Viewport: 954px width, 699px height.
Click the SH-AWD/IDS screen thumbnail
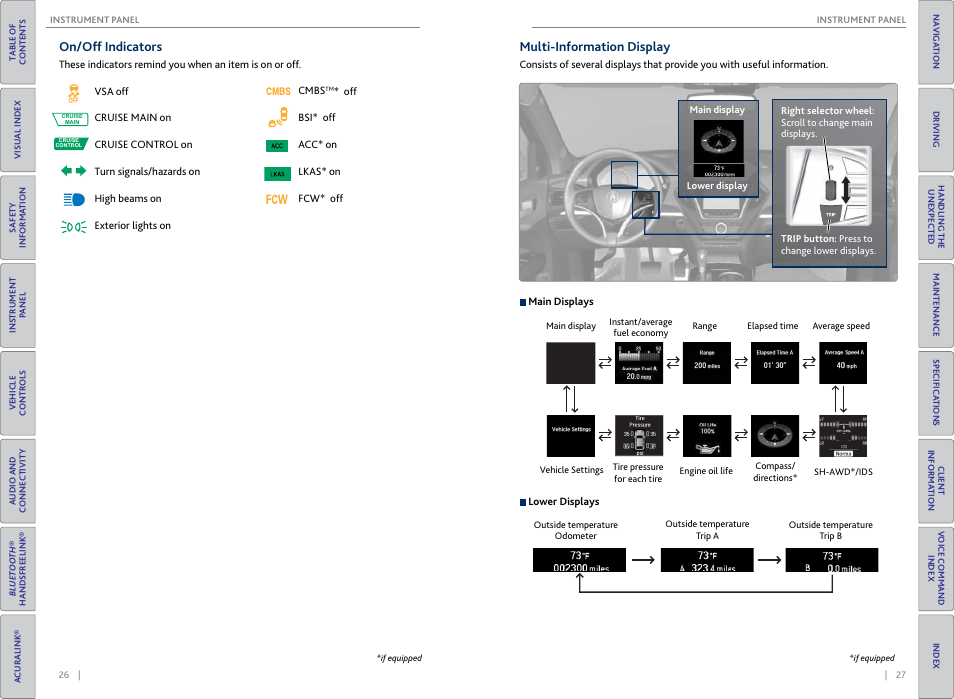tap(843, 436)
